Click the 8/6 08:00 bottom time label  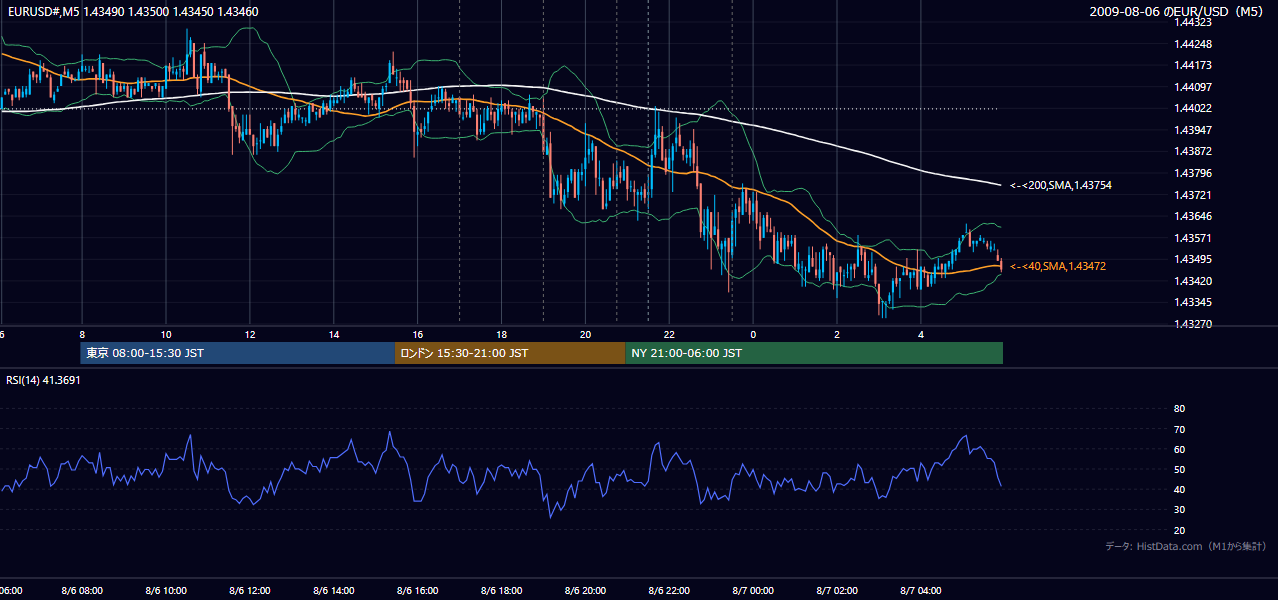[82, 591]
